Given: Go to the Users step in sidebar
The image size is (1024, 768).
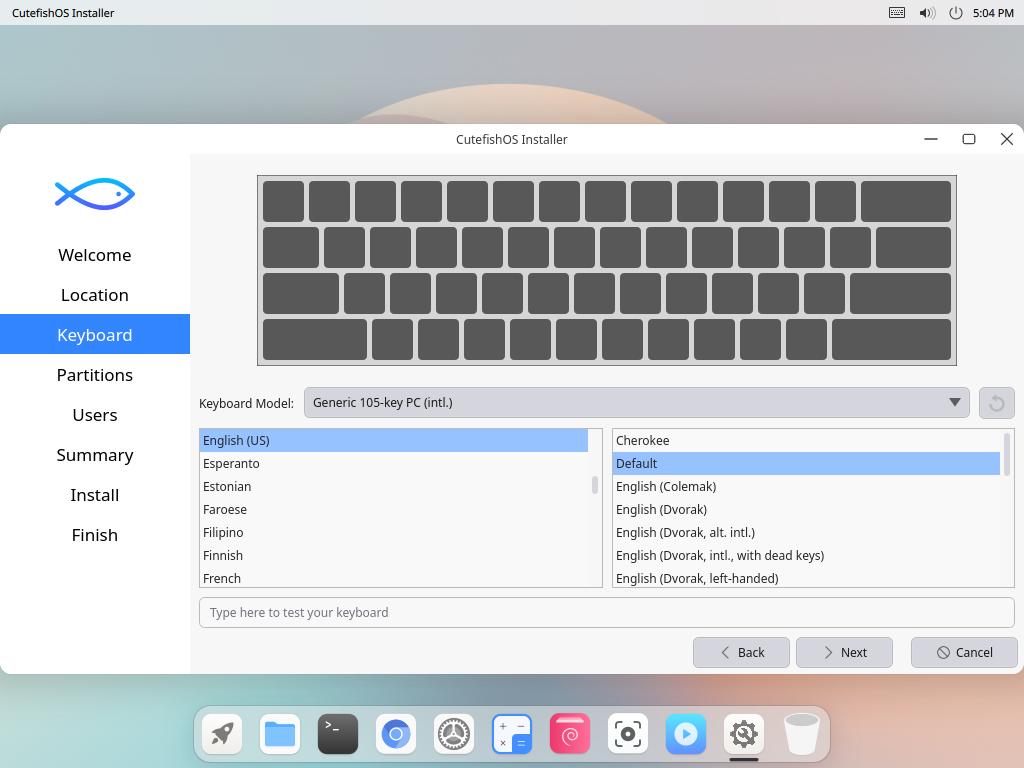Looking at the screenshot, I should point(95,415).
